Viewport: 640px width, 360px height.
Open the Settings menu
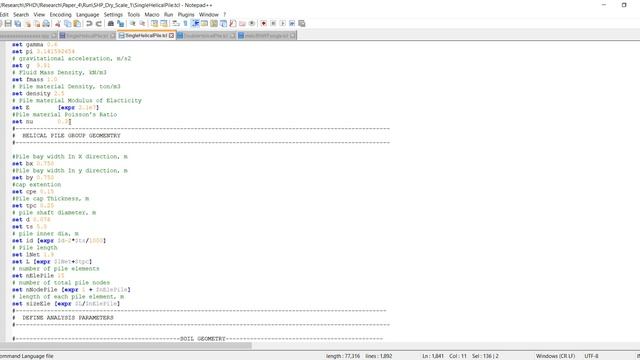[113, 15]
